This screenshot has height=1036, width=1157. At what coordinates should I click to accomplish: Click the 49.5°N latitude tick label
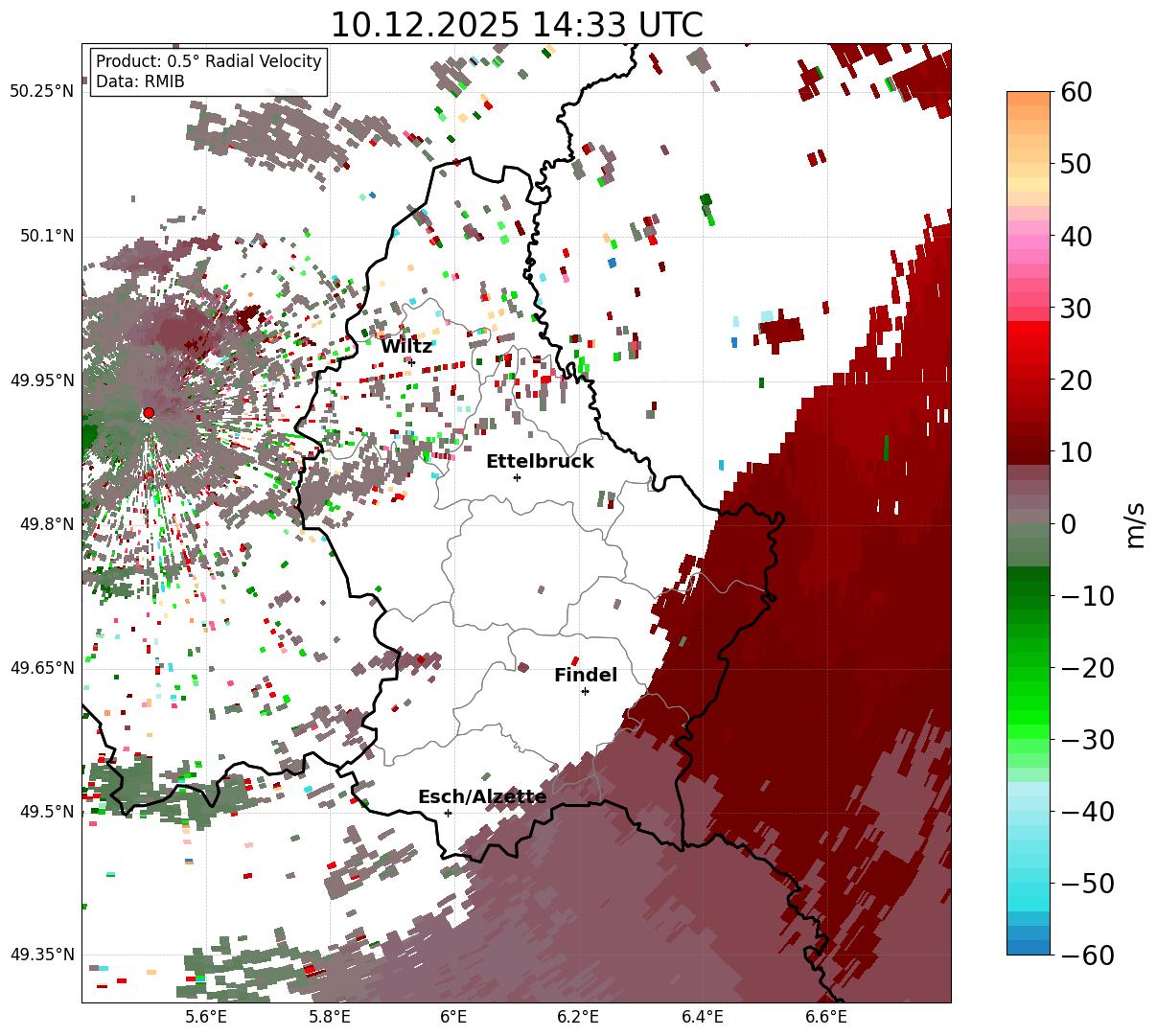(x=46, y=812)
